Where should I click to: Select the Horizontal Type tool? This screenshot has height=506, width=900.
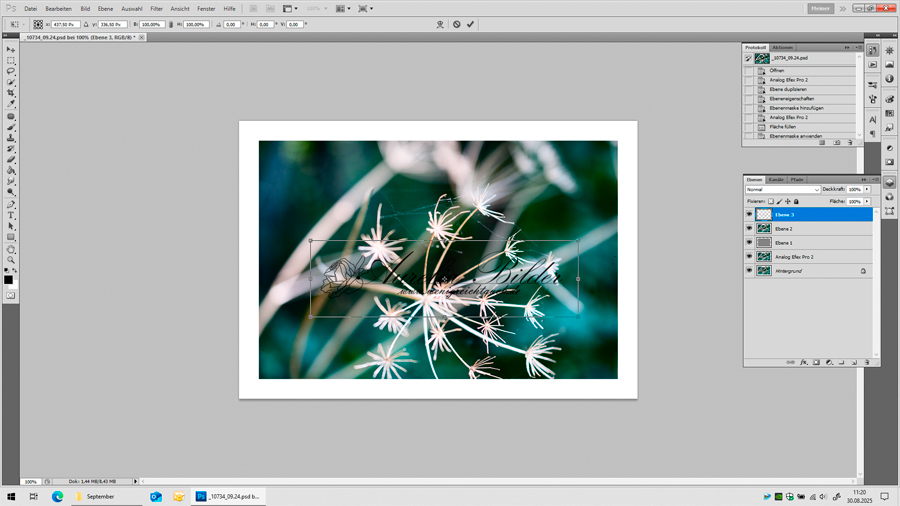click(x=11, y=215)
